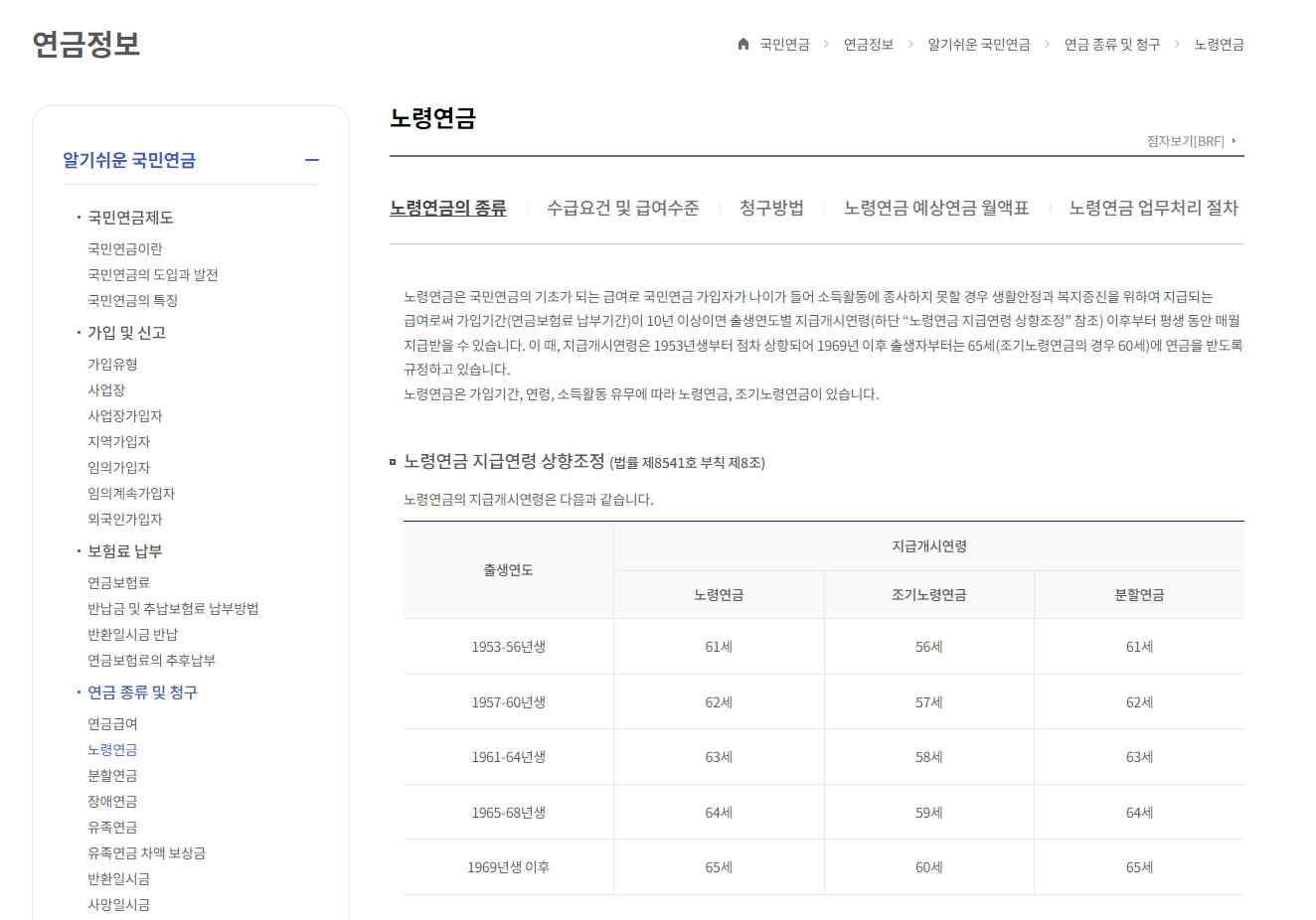The height and width of the screenshot is (920, 1316).
Task: Select the 노령연금의 종류 tab
Action: pos(448,208)
